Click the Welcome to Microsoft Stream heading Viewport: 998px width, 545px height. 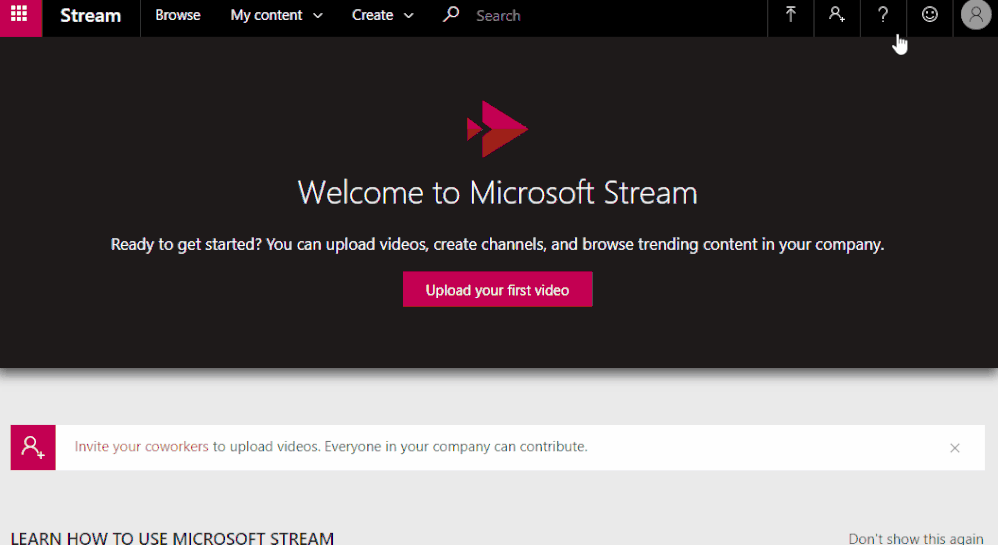[498, 193]
